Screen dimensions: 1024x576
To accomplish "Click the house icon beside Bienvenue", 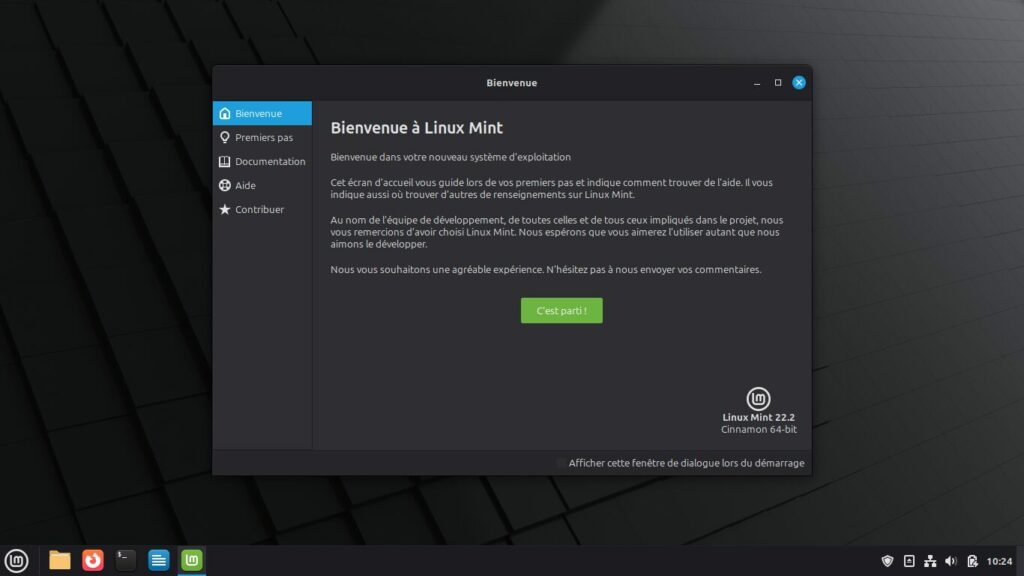I will pyautogui.click(x=225, y=113).
